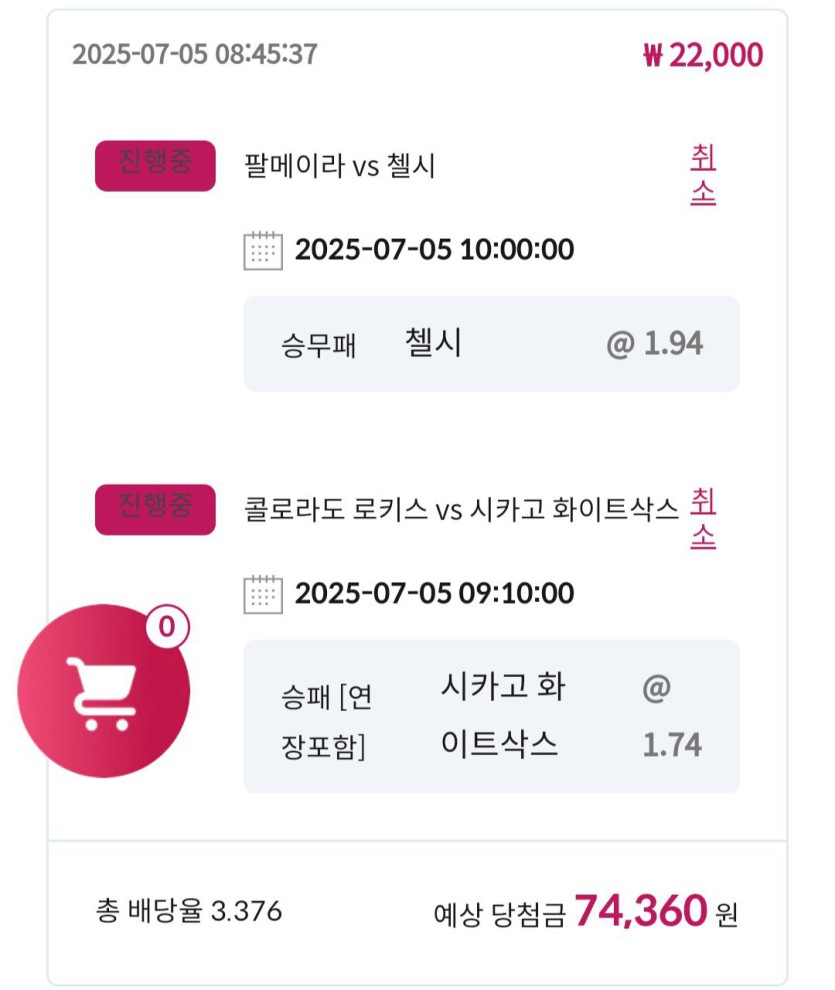The width and height of the screenshot is (835, 990).
Task: Open the 콜로라도 로키스 vs 시카고 화이트삭스 title
Action: 461,510
